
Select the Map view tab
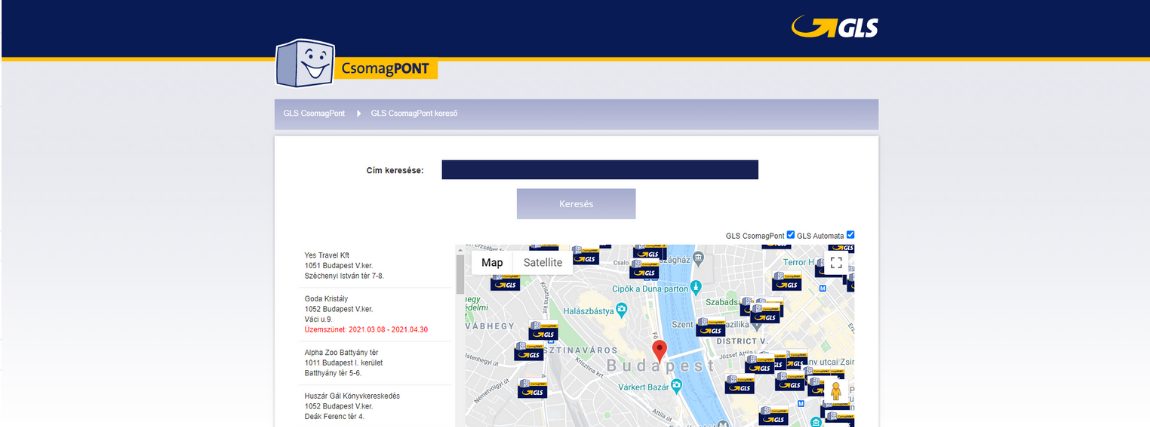(492, 263)
